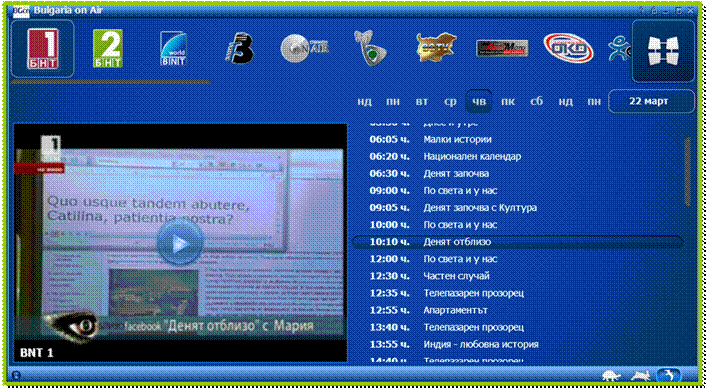Image resolution: width=710 pixels, height=392 pixels.
Task: Switch to the вт day tab
Action: (422, 102)
